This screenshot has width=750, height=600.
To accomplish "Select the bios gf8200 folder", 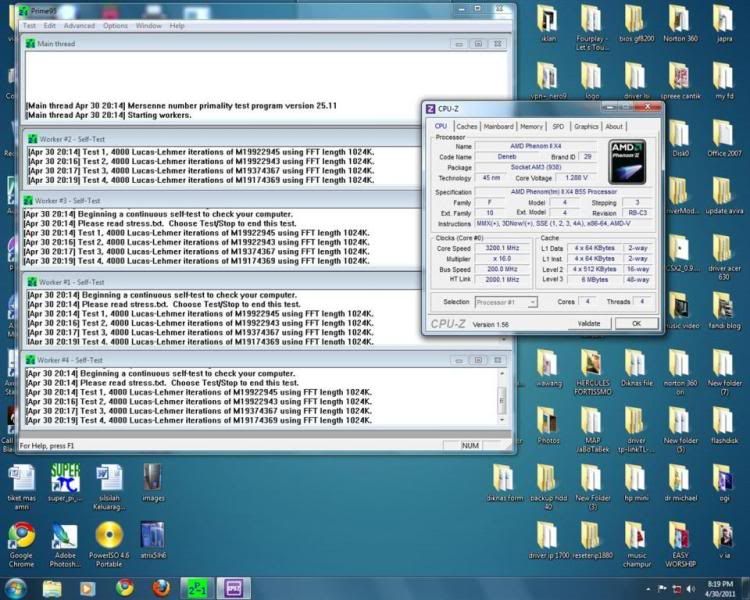I will point(636,24).
